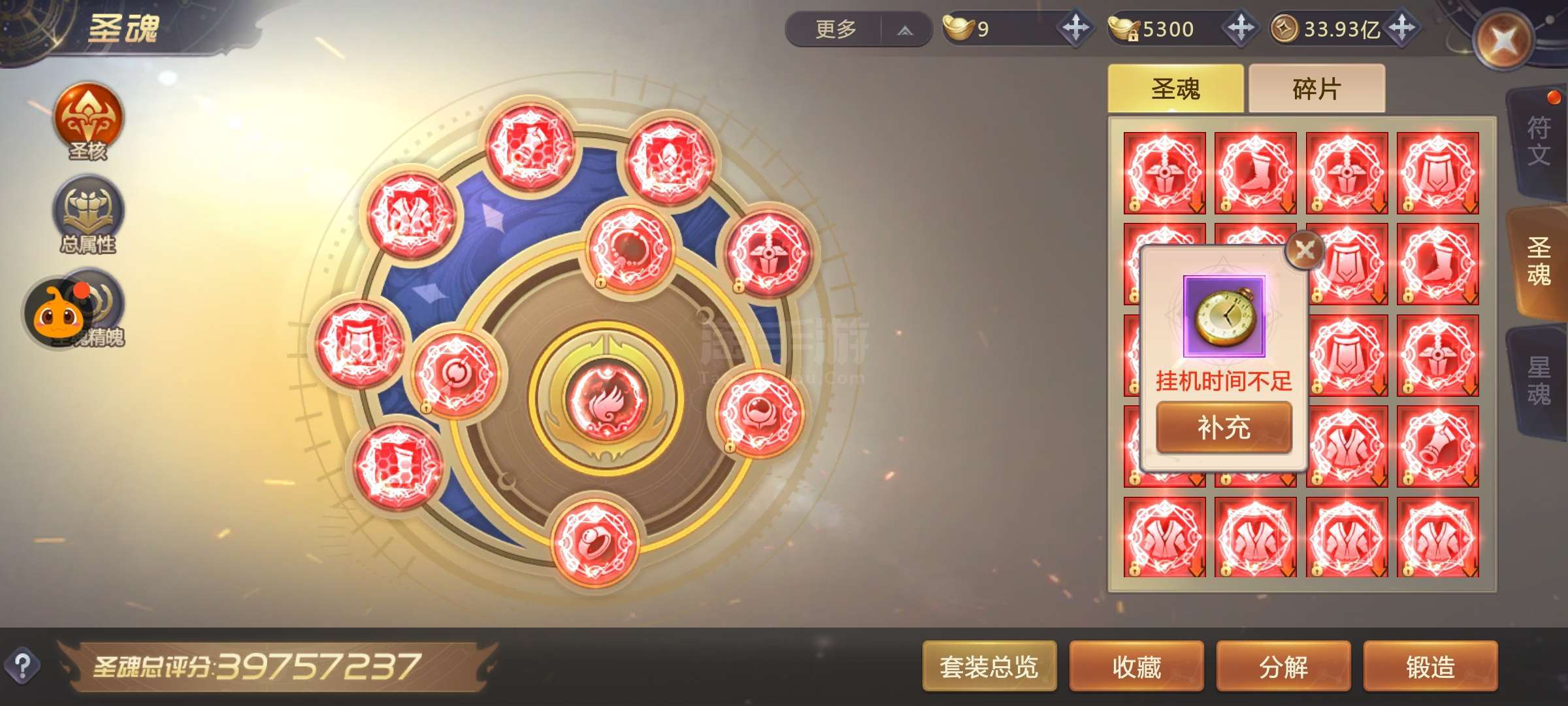
Task: Select the necklace soul slot with the lock
Action: [630, 248]
